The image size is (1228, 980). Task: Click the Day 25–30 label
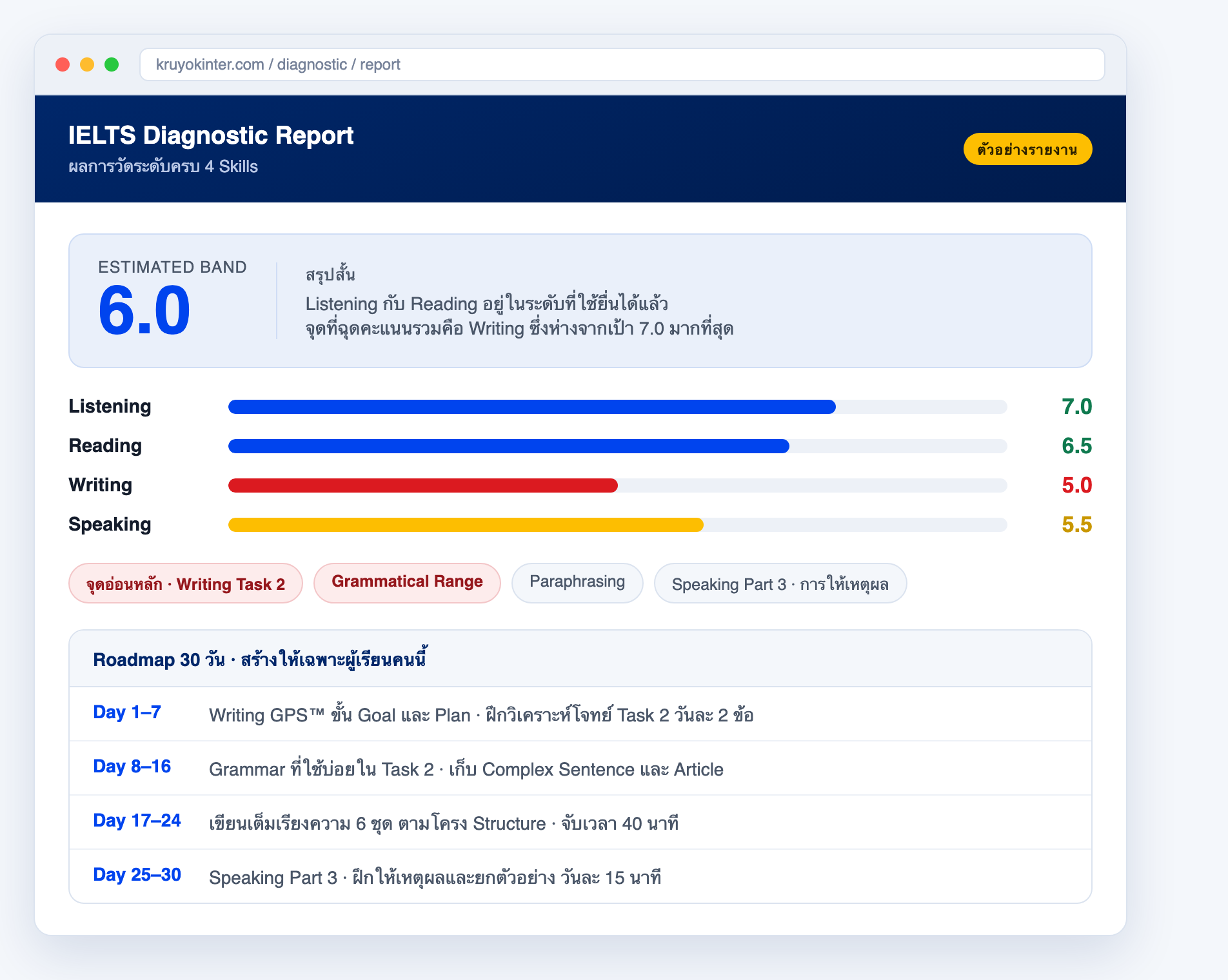click(137, 875)
